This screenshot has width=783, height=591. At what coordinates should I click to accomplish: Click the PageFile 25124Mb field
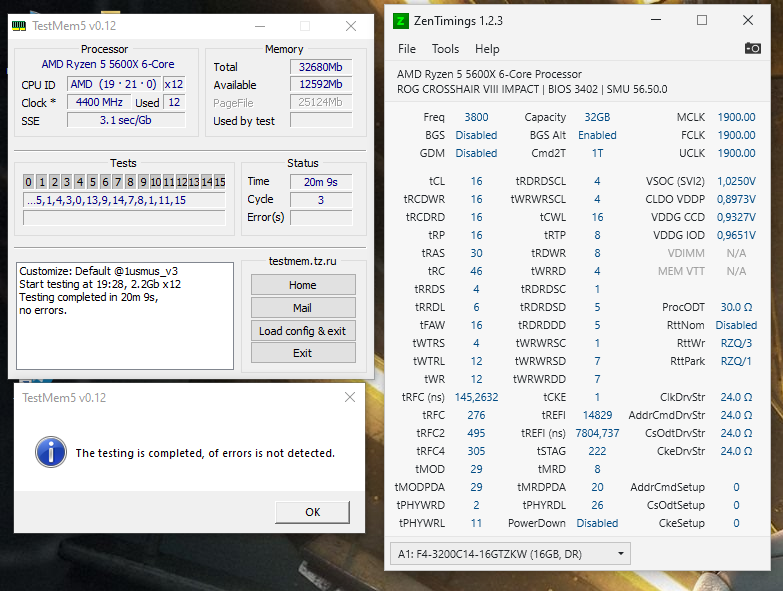click(321, 102)
